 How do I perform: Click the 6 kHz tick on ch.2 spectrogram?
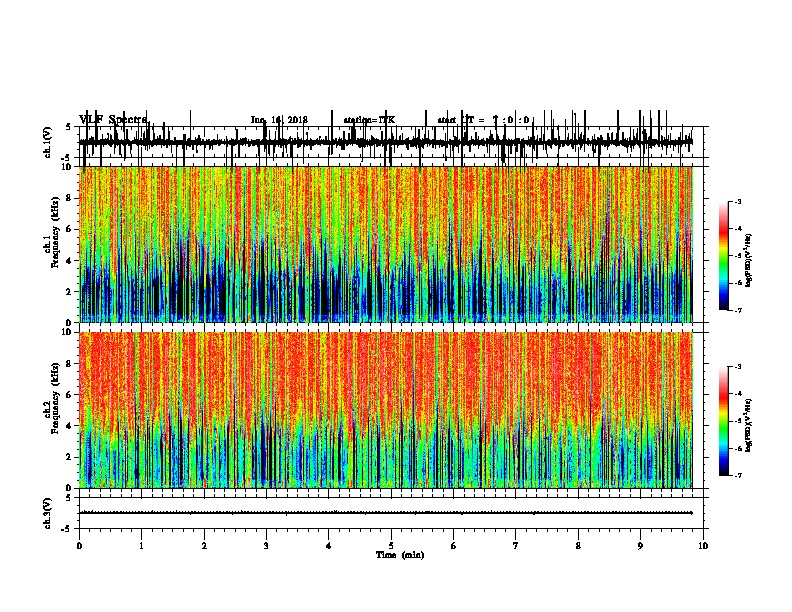point(70,395)
